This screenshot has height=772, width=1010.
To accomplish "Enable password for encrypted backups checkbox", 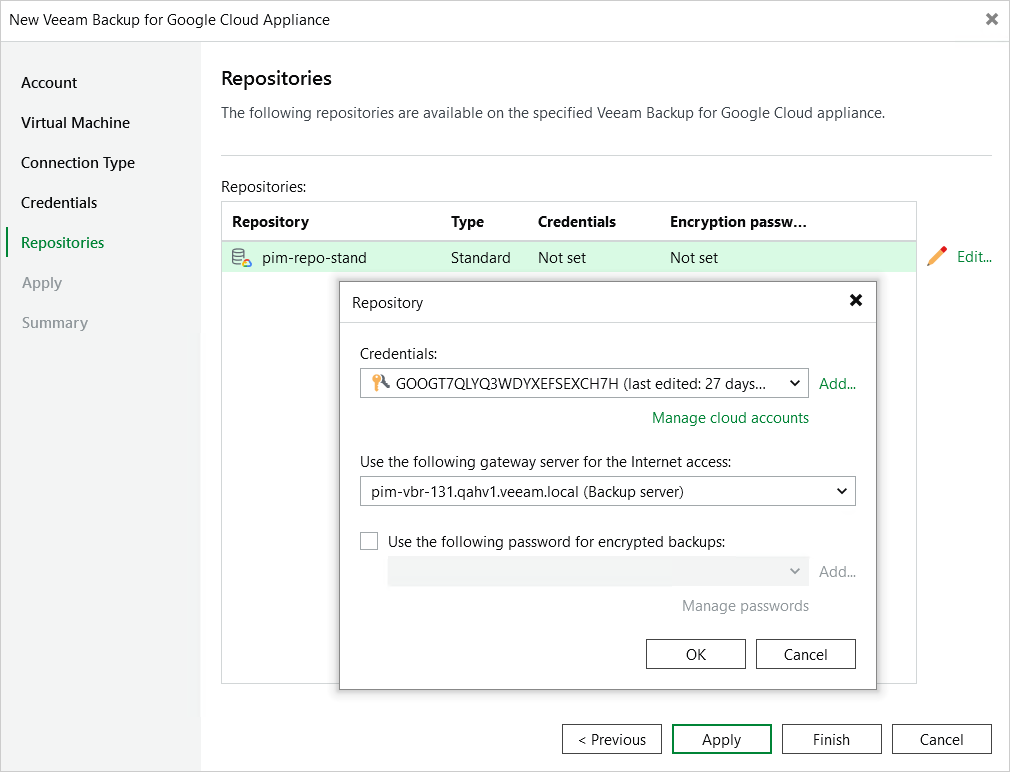I will coord(369,541).
